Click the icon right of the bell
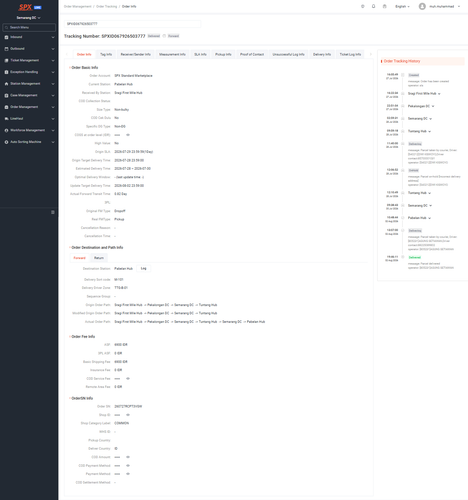468x500 pixels. (384, 6)
